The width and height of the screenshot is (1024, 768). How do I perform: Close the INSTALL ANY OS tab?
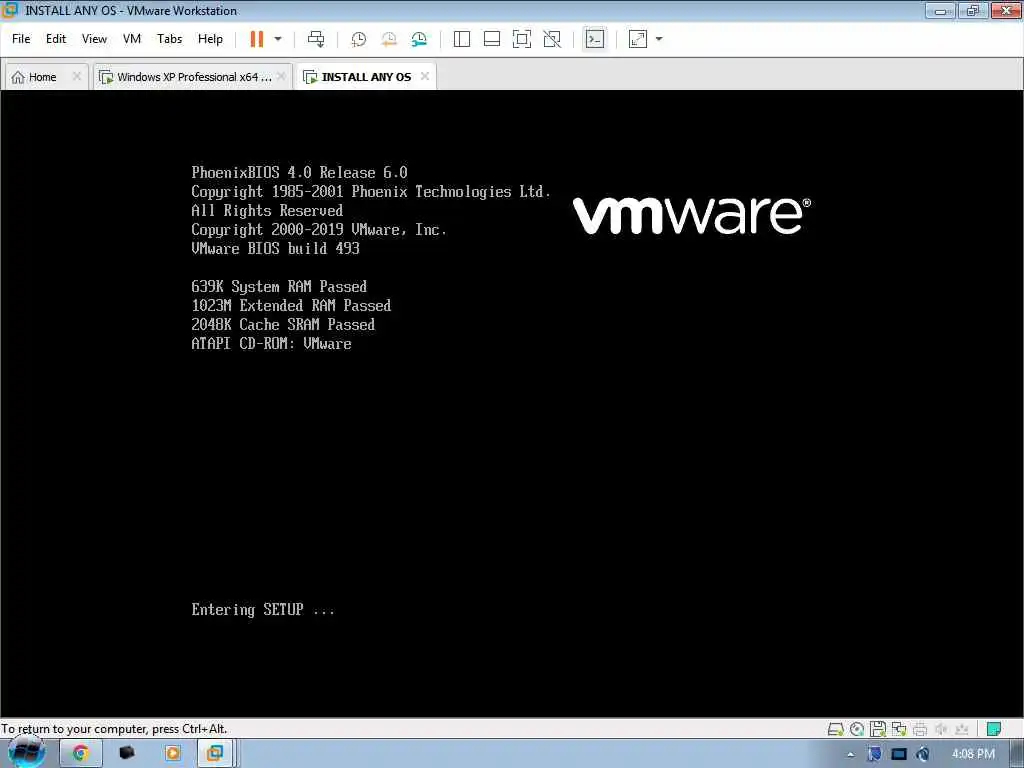pyautogui.click(x=425, y=76)
